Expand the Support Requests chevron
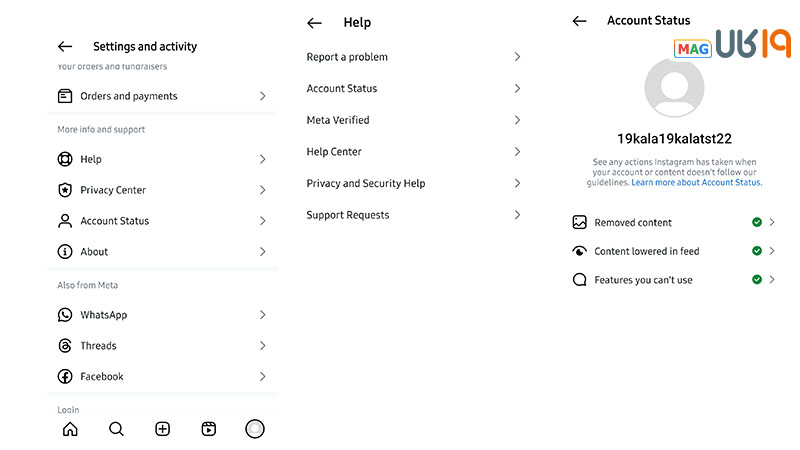Screen dimensions: 800x450 (517, 215)
